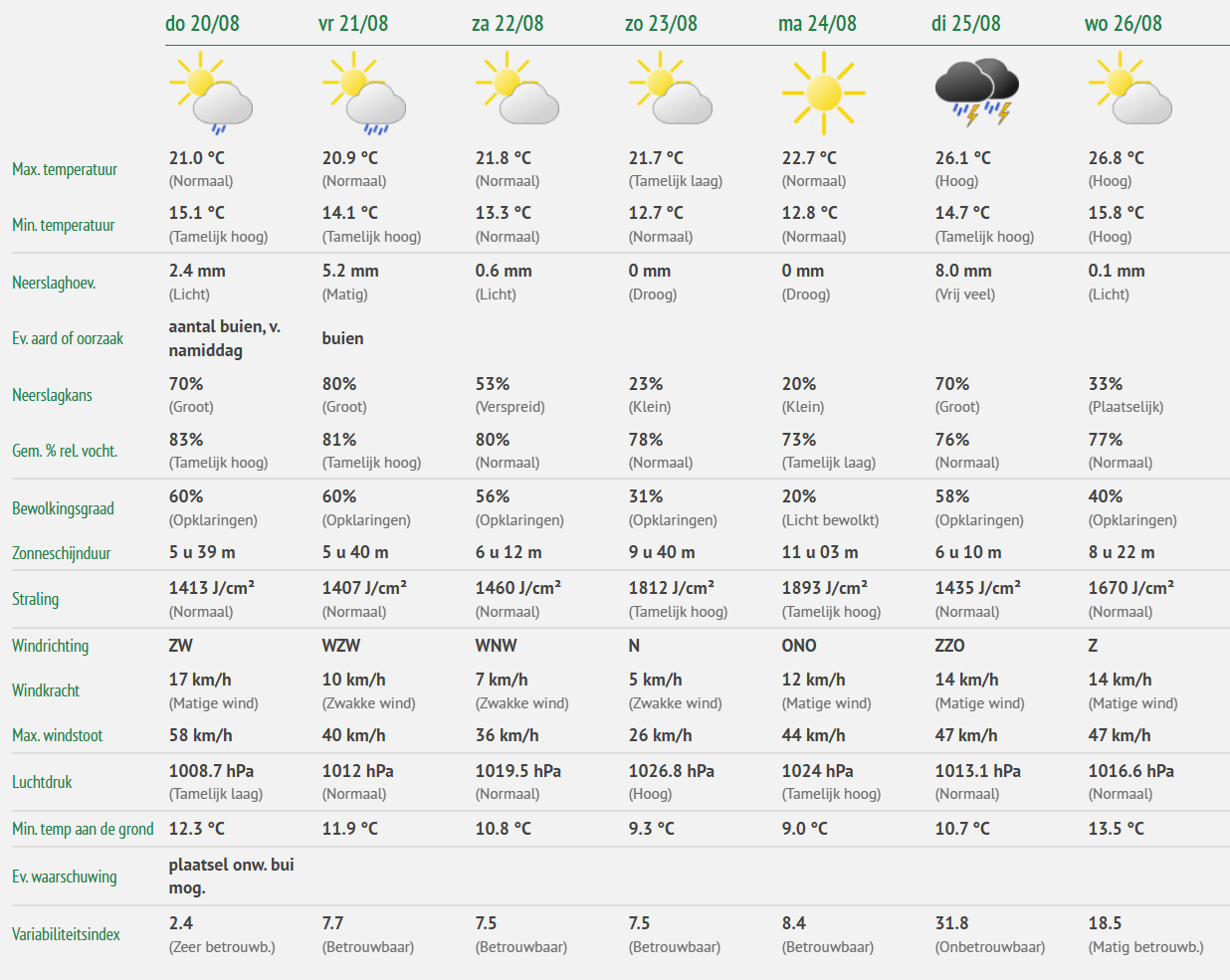Click the 40% cloud cover value
This screenshot has width=1230, height=980.
point(1105,496)
